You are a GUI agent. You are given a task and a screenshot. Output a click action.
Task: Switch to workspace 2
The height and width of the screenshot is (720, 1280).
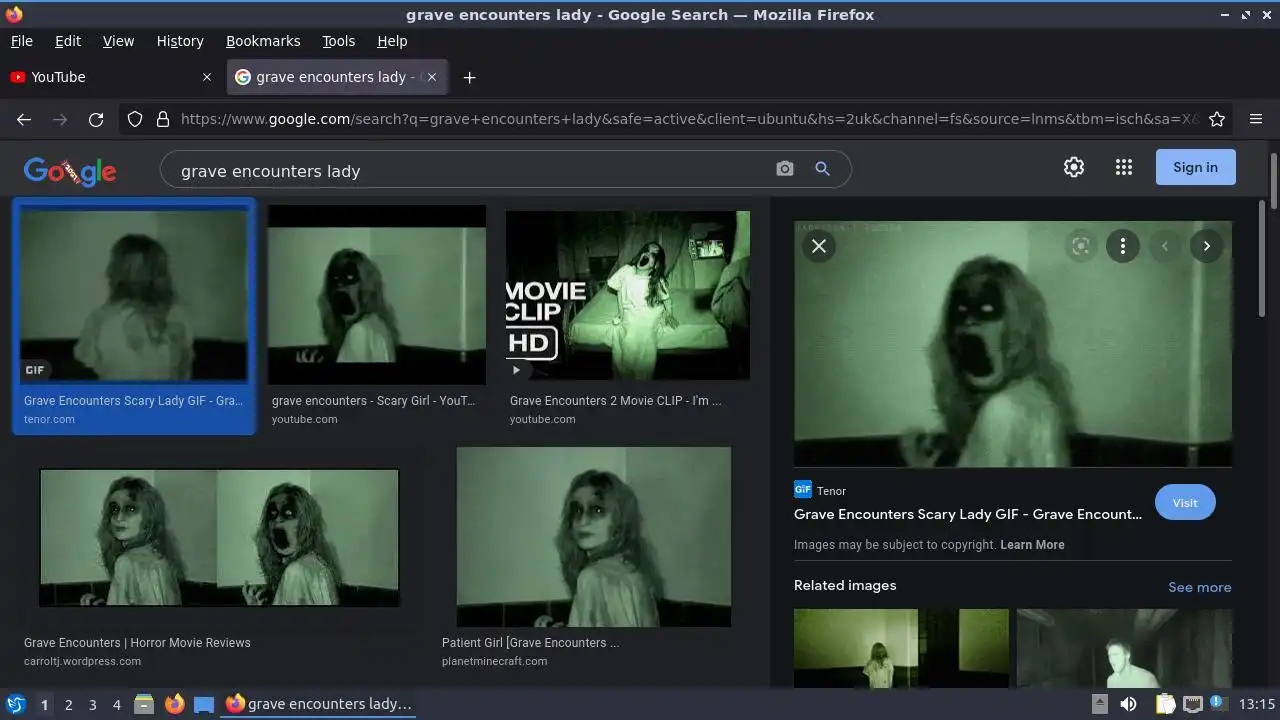coord(68,704)
